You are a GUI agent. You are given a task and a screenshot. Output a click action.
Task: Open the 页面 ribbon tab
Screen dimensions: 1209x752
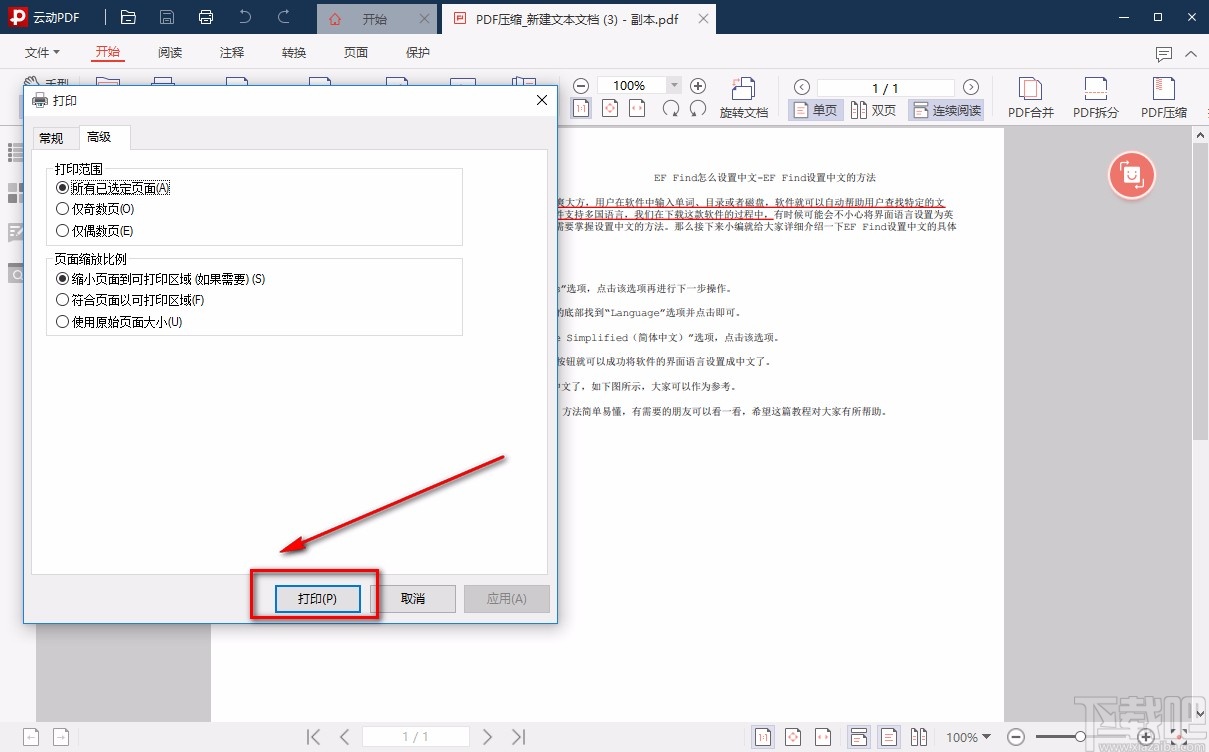pos(356,53)
